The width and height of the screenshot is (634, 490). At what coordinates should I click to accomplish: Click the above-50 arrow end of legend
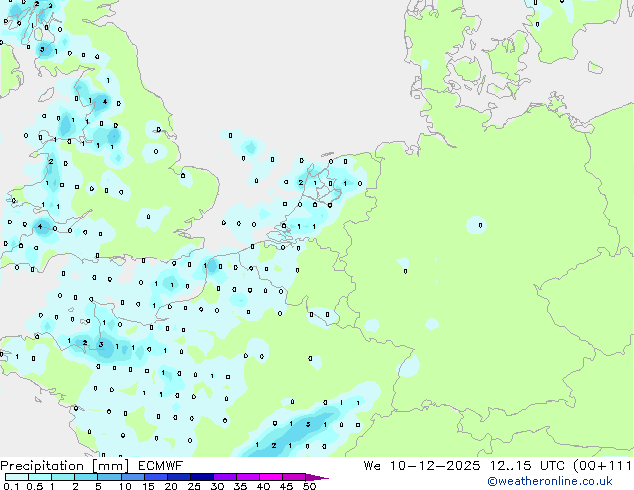coord(317,477)
